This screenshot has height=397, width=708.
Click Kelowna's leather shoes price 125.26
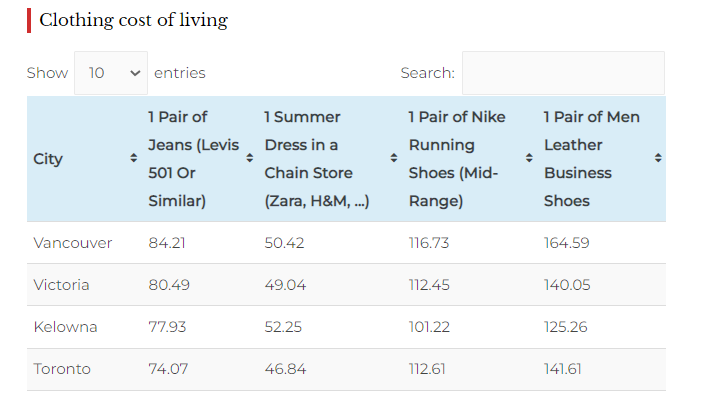click(x=566, y=327)
